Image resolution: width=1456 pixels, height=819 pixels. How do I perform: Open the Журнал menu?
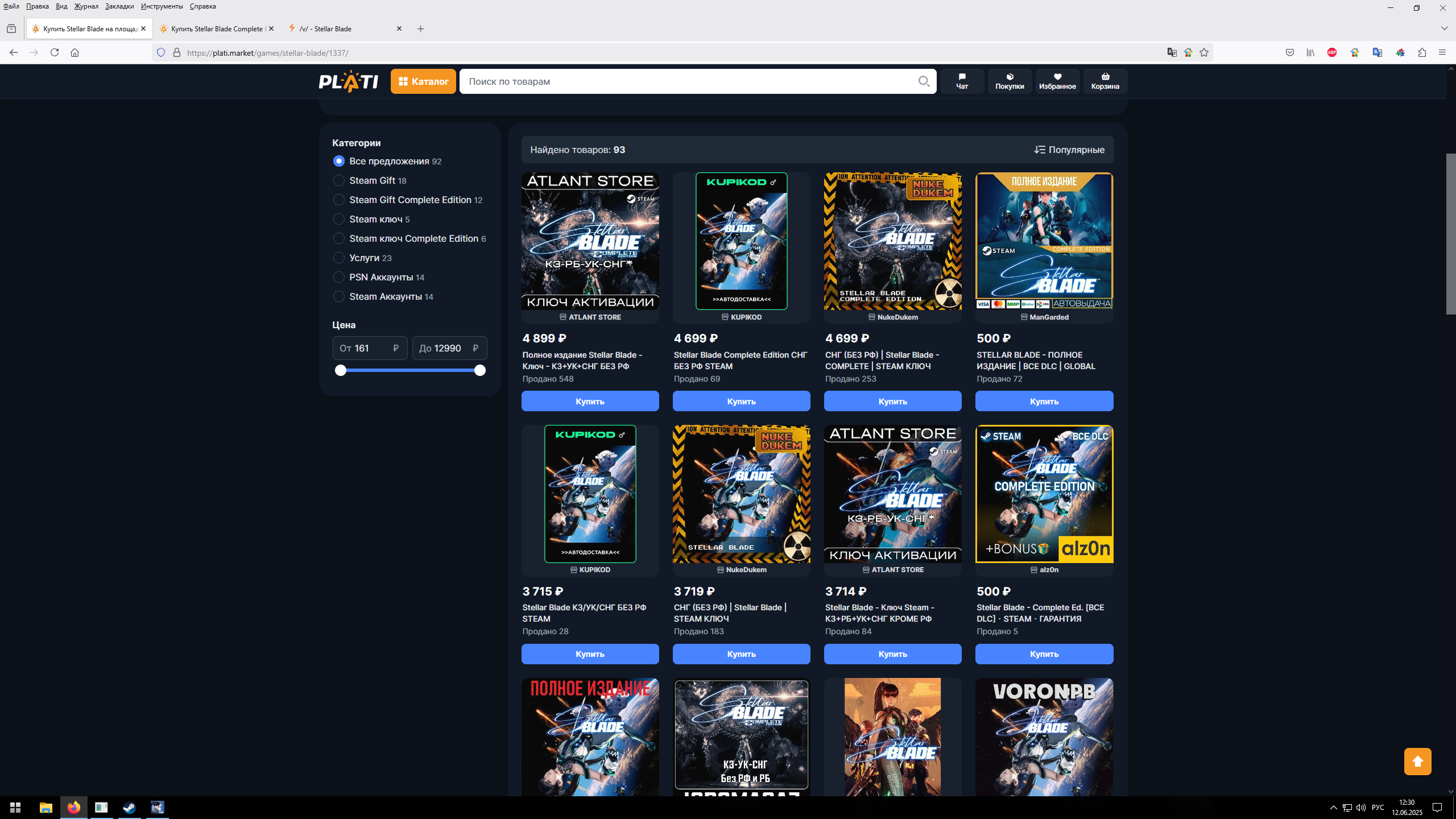(86, 6)
